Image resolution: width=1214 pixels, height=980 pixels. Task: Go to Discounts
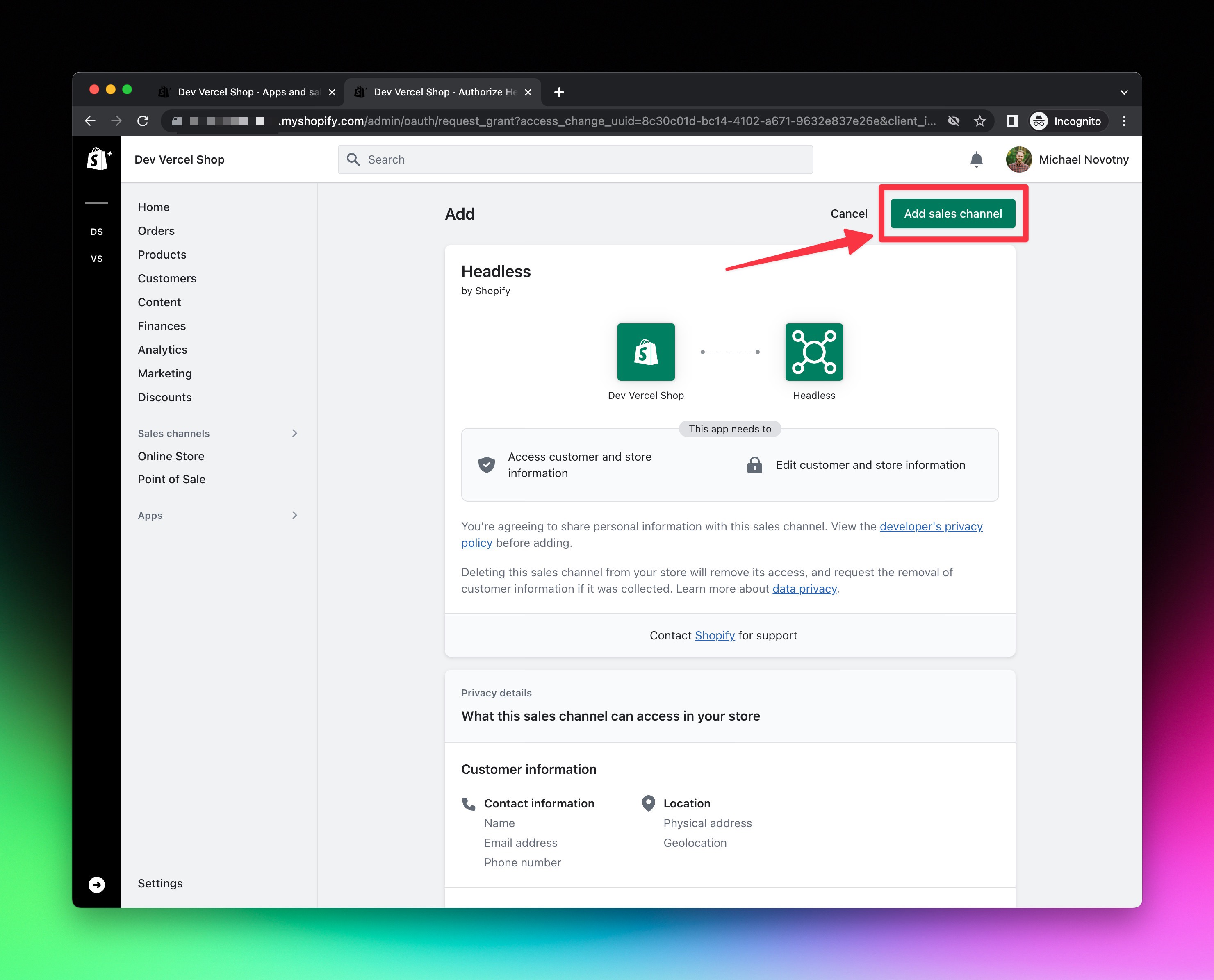(x=165, y=397)
